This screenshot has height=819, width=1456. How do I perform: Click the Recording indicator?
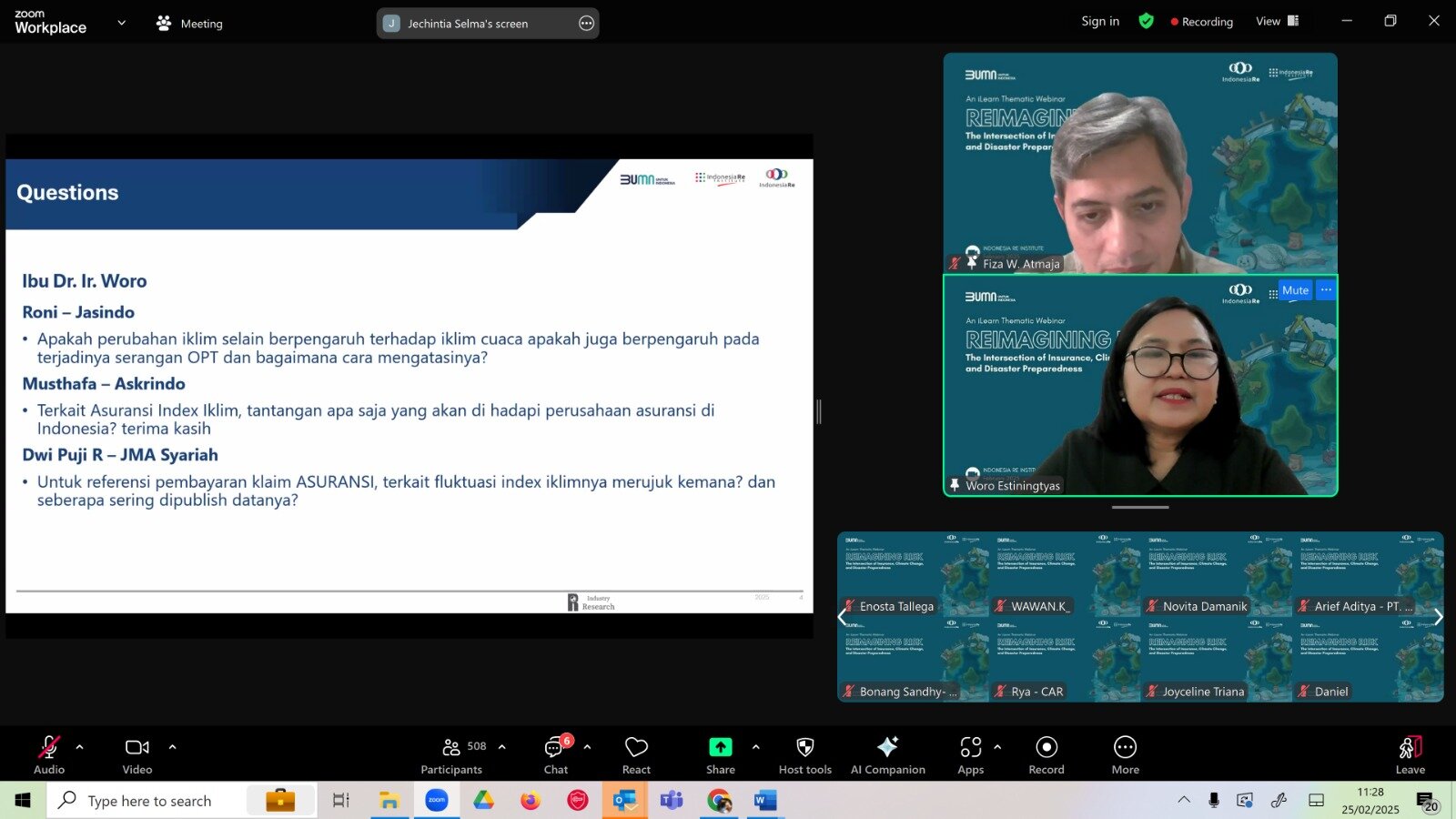[x=1201, y=22]
